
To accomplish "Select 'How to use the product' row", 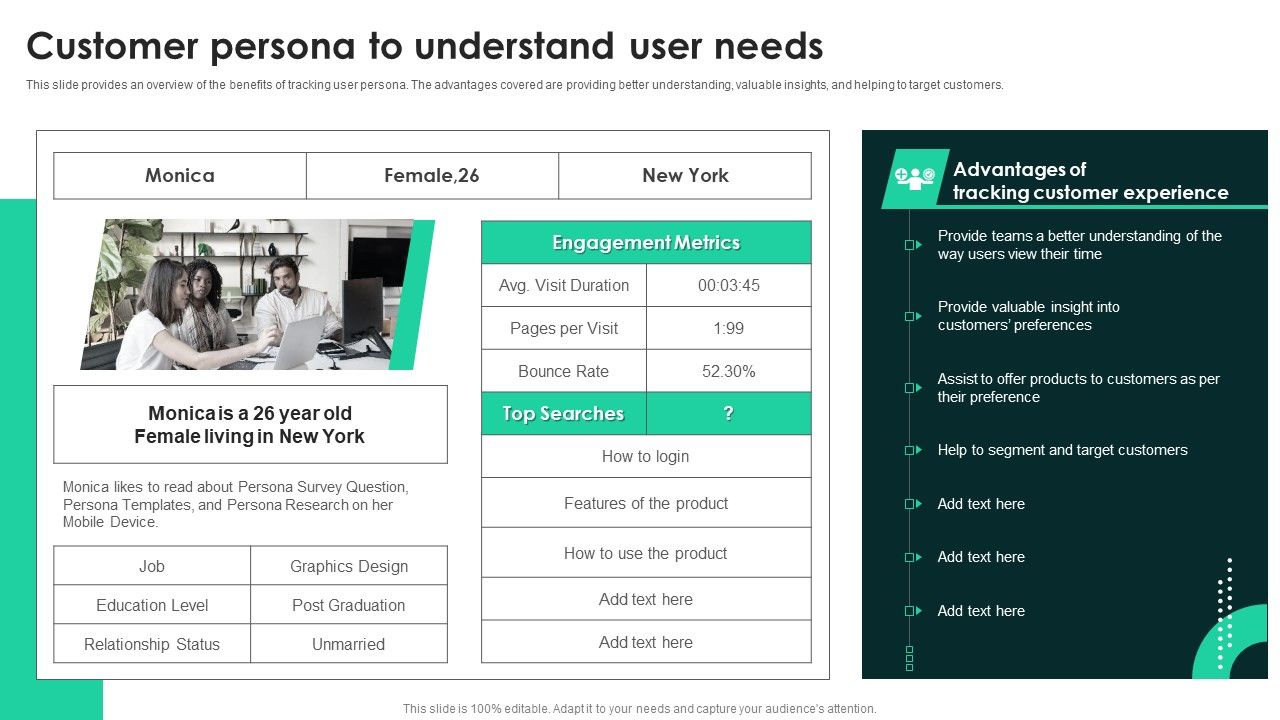I will 646,553.
